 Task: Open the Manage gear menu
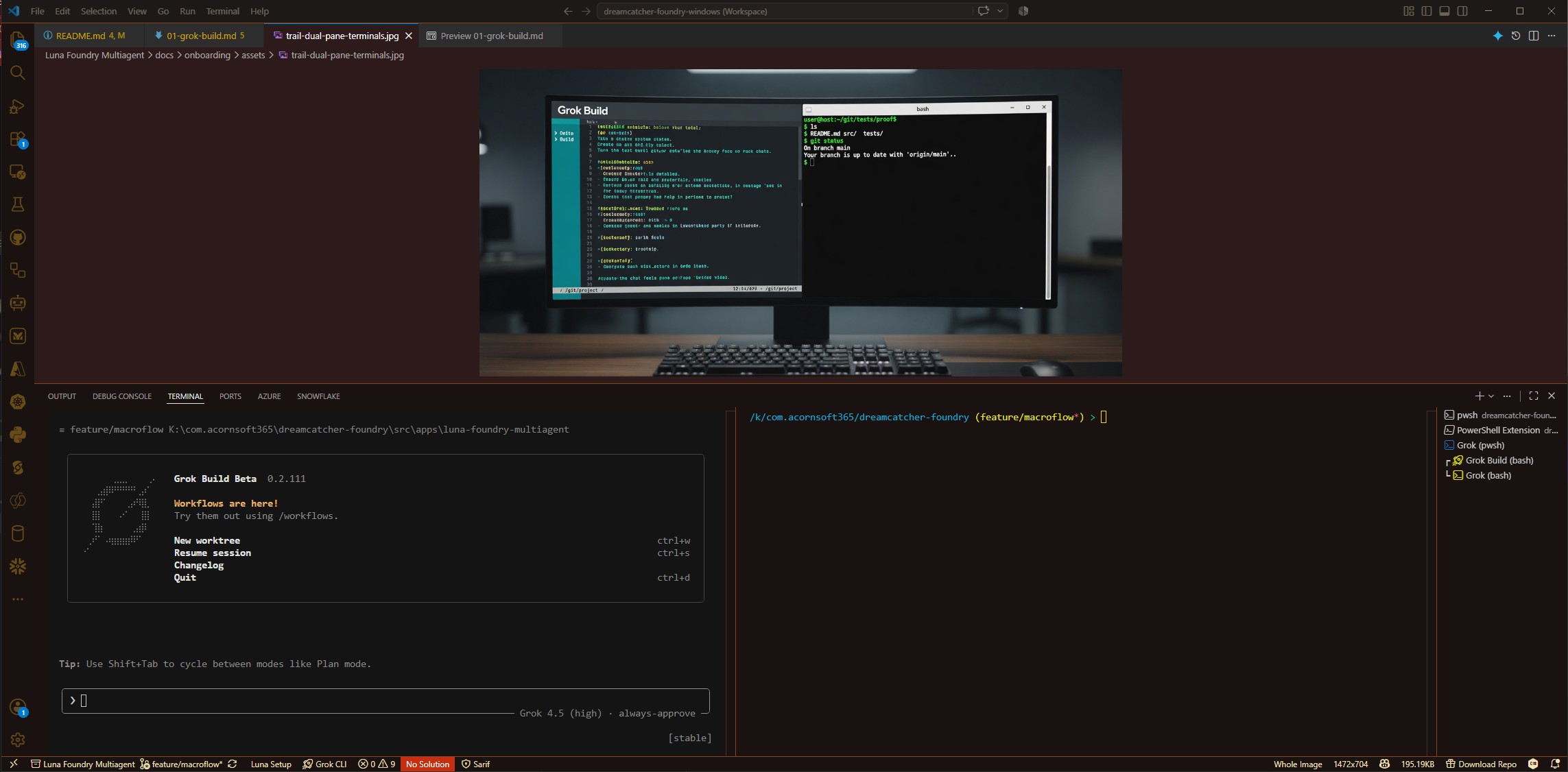tap(18, 740)
